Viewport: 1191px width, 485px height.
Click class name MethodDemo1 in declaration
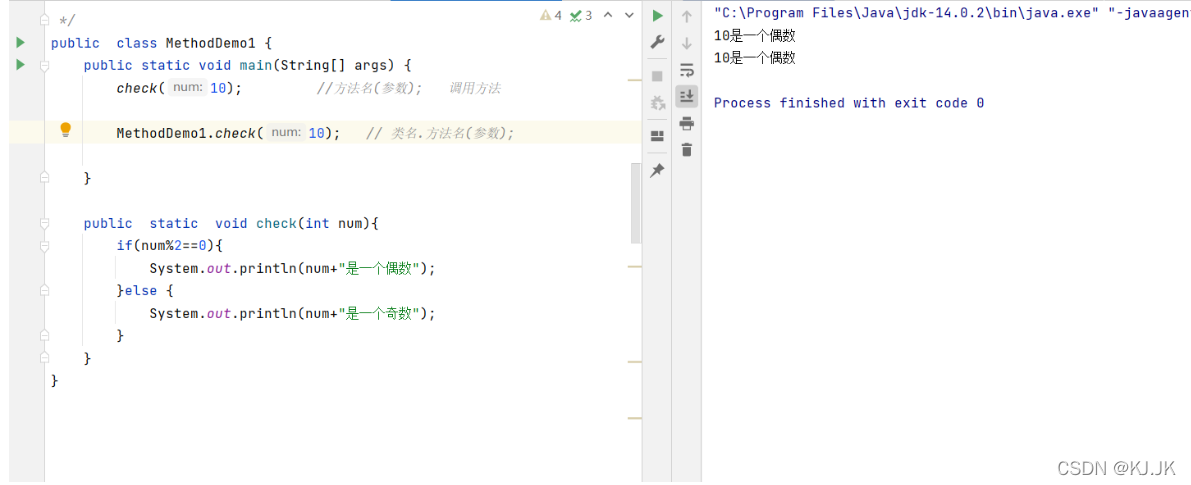[211, 43]
